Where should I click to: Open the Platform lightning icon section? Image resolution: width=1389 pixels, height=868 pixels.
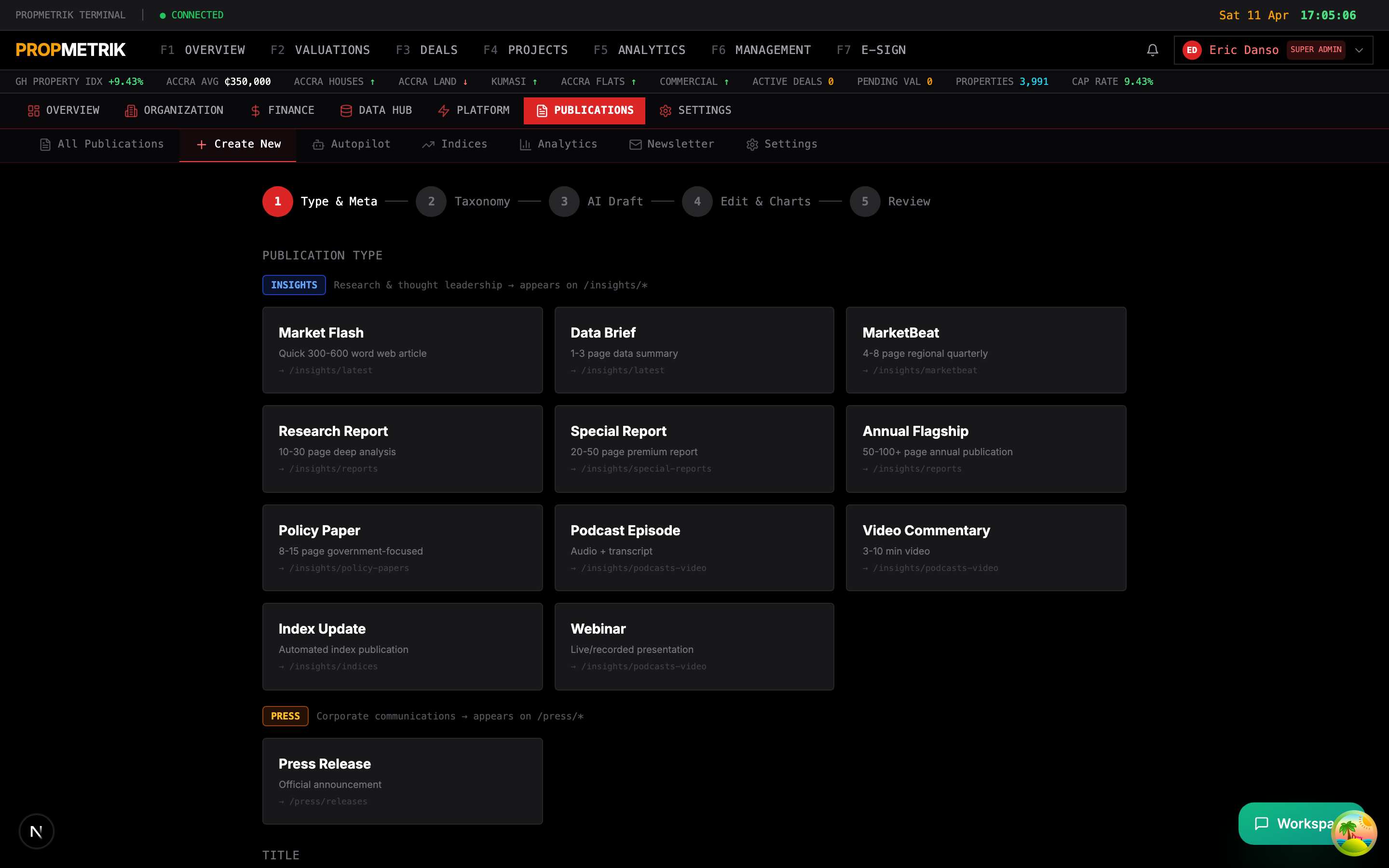[x=474, y=110]
